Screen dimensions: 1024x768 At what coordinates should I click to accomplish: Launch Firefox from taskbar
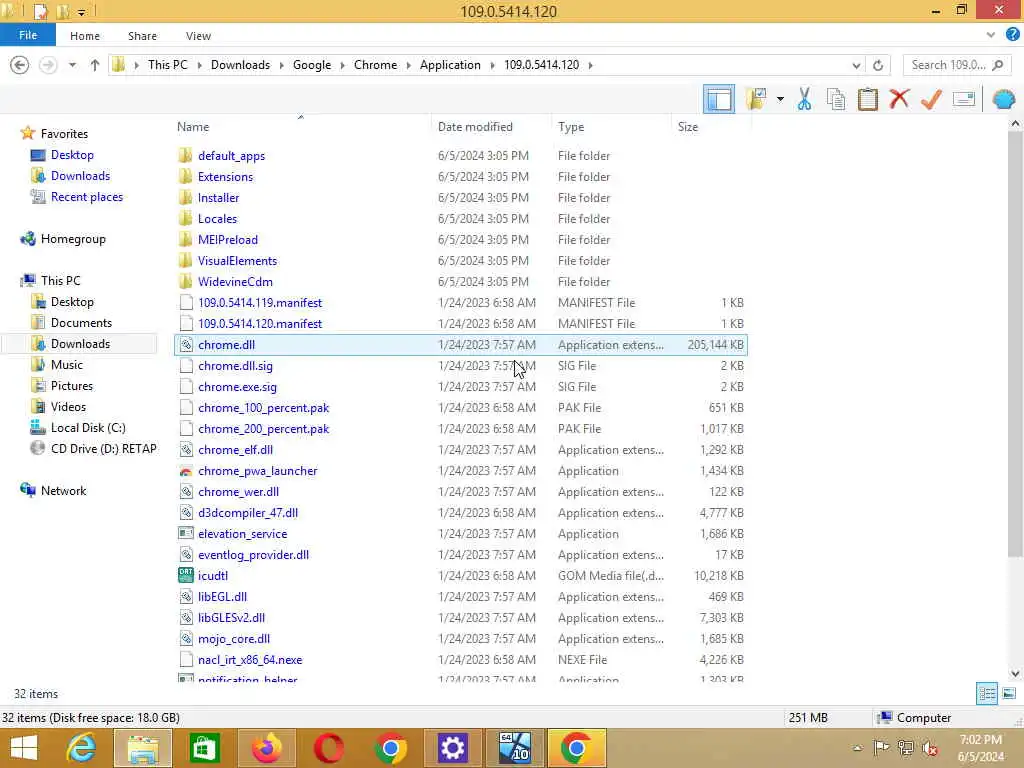pos(266,748)
